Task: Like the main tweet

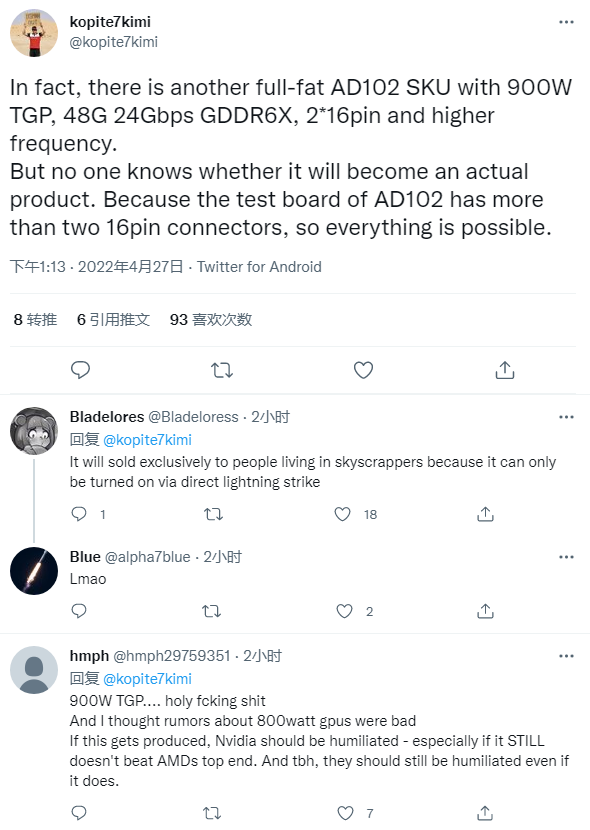Action: pyautogui.click(x=363, y=370)
